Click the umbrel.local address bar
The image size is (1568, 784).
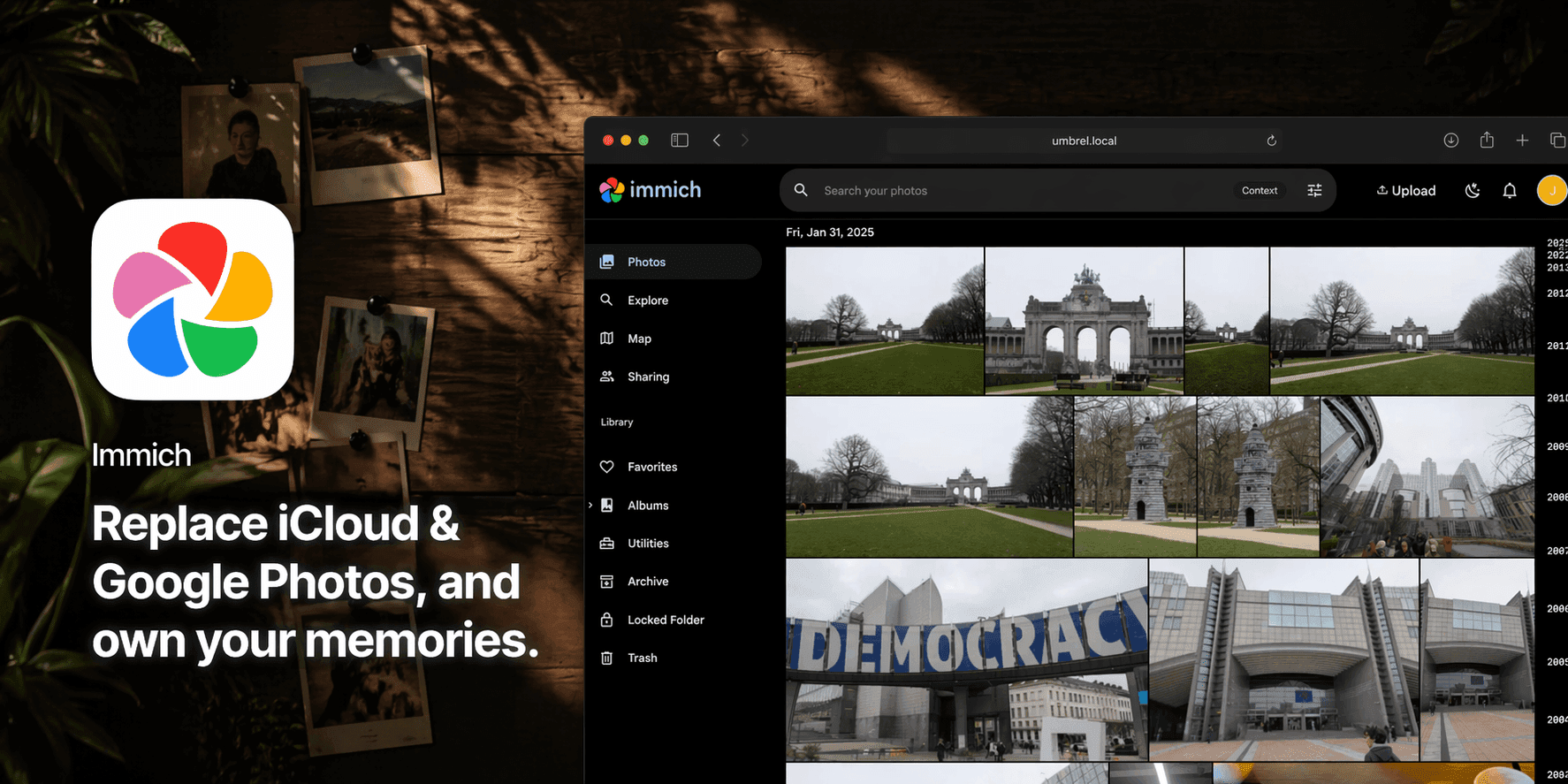[1085, 141]
